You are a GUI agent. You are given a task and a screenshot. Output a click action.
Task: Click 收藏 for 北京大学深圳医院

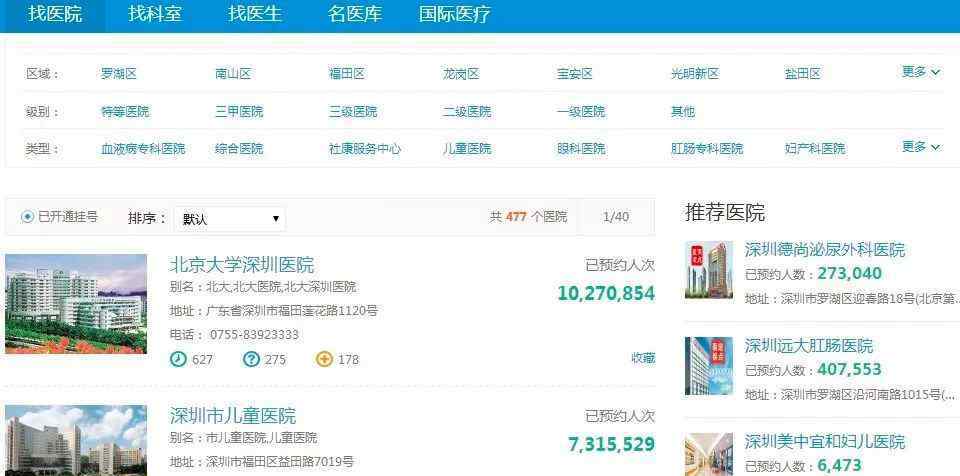coord(643,358)
